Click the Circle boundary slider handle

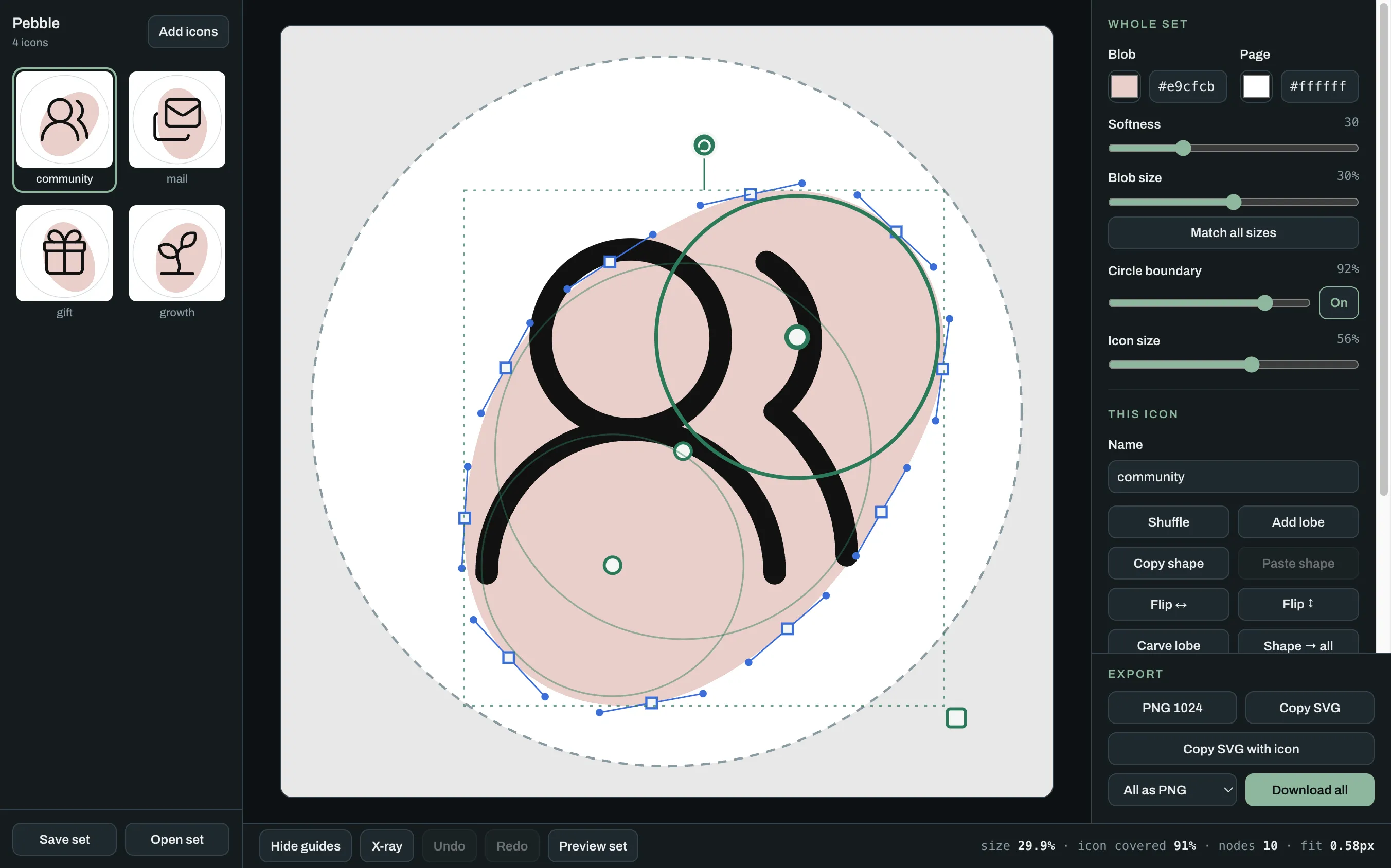pos(1264,302)
